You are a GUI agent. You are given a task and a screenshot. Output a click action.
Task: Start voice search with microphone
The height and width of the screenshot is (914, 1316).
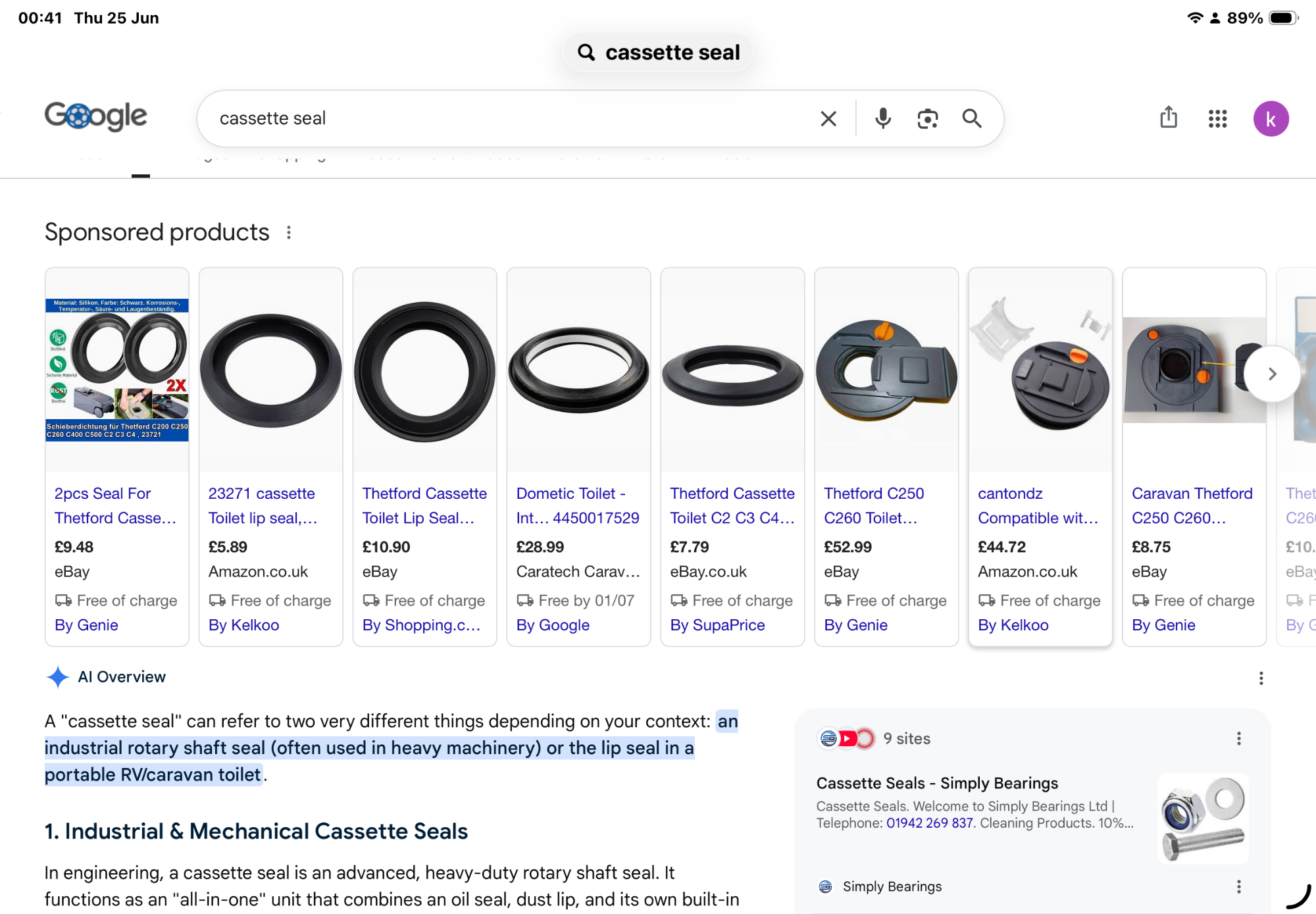point(883,119)
